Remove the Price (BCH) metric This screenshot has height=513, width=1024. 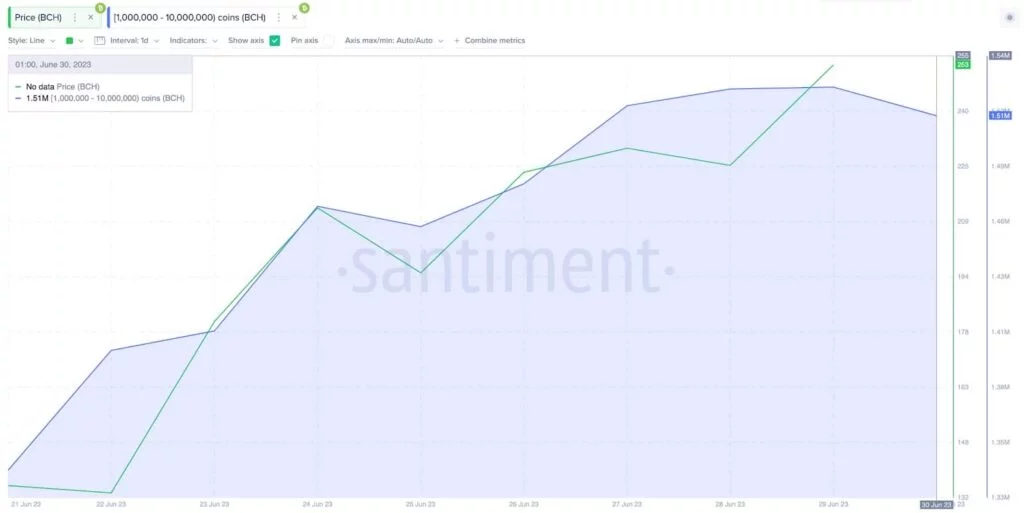coord(90,18)
